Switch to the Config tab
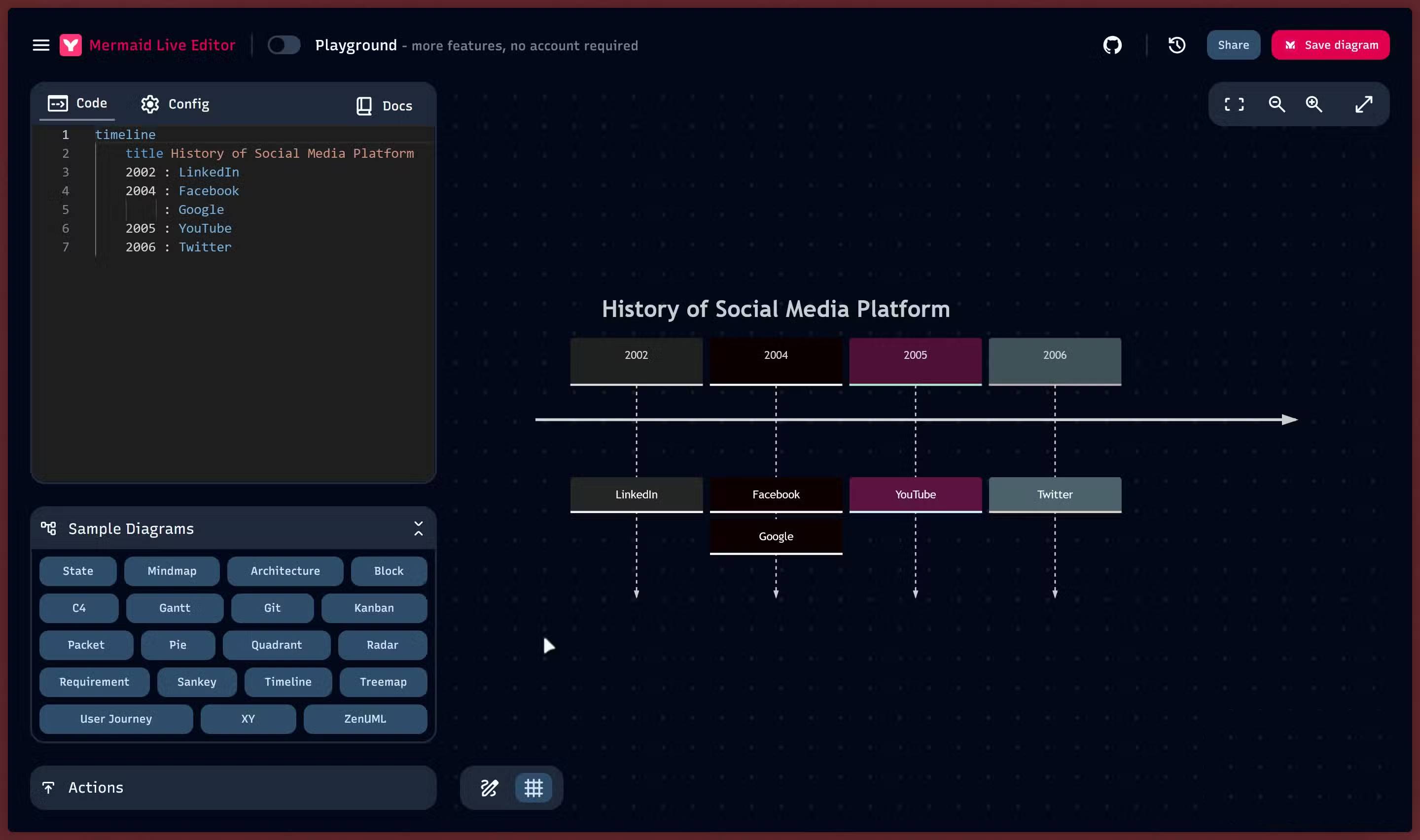The width and height of the screenshot is (1420, 840). coord(175,104)
